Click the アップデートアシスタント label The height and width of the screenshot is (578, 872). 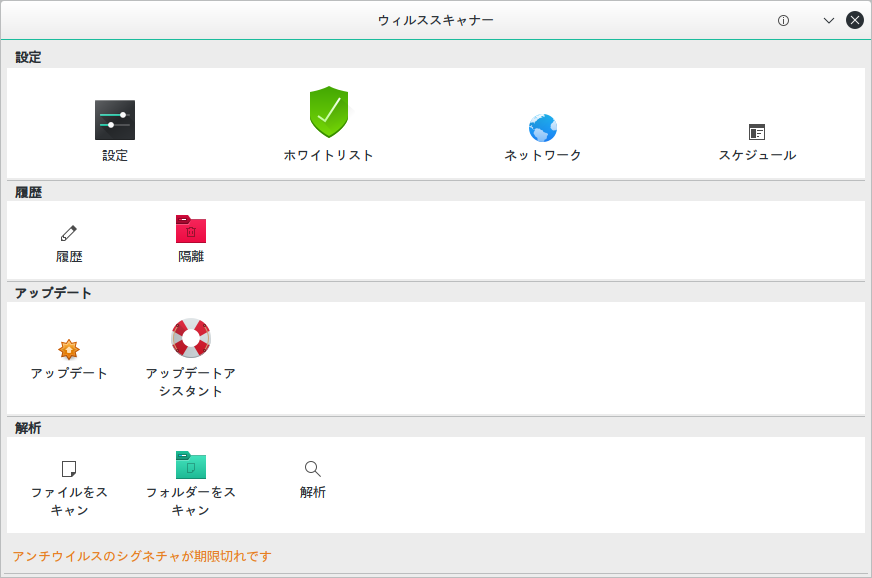(x=191, y=382)
